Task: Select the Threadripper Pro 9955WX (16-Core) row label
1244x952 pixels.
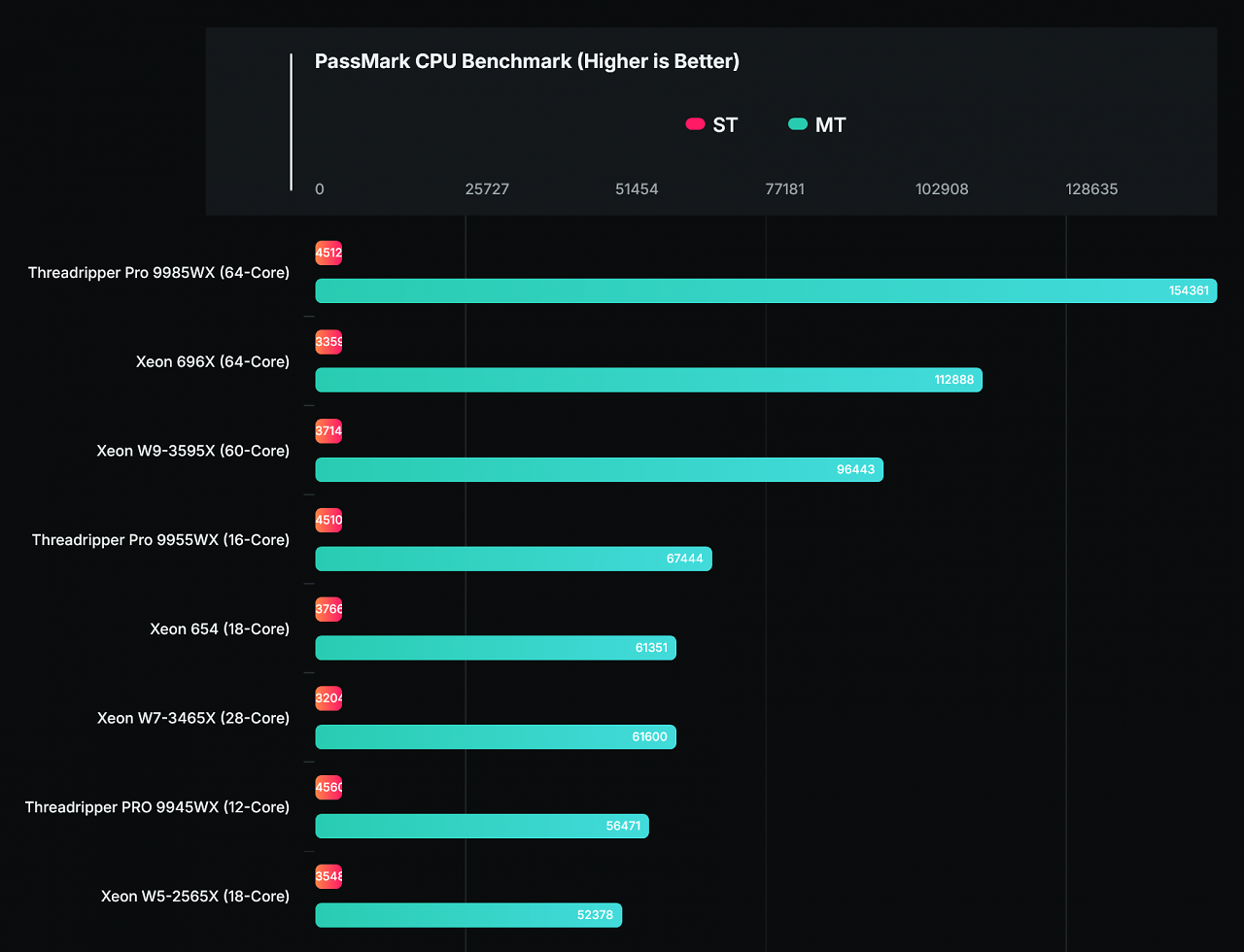Action: [x=160, y=539]
